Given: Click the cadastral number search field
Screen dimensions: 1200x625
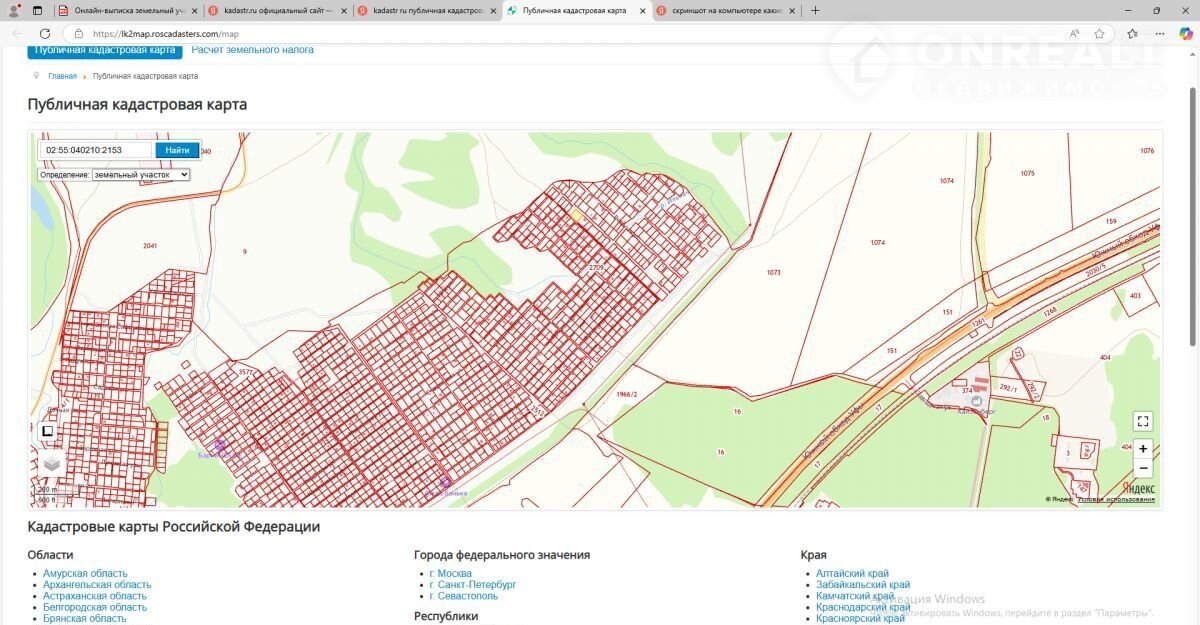Looking at the screenshot, I should pos(97,150).
